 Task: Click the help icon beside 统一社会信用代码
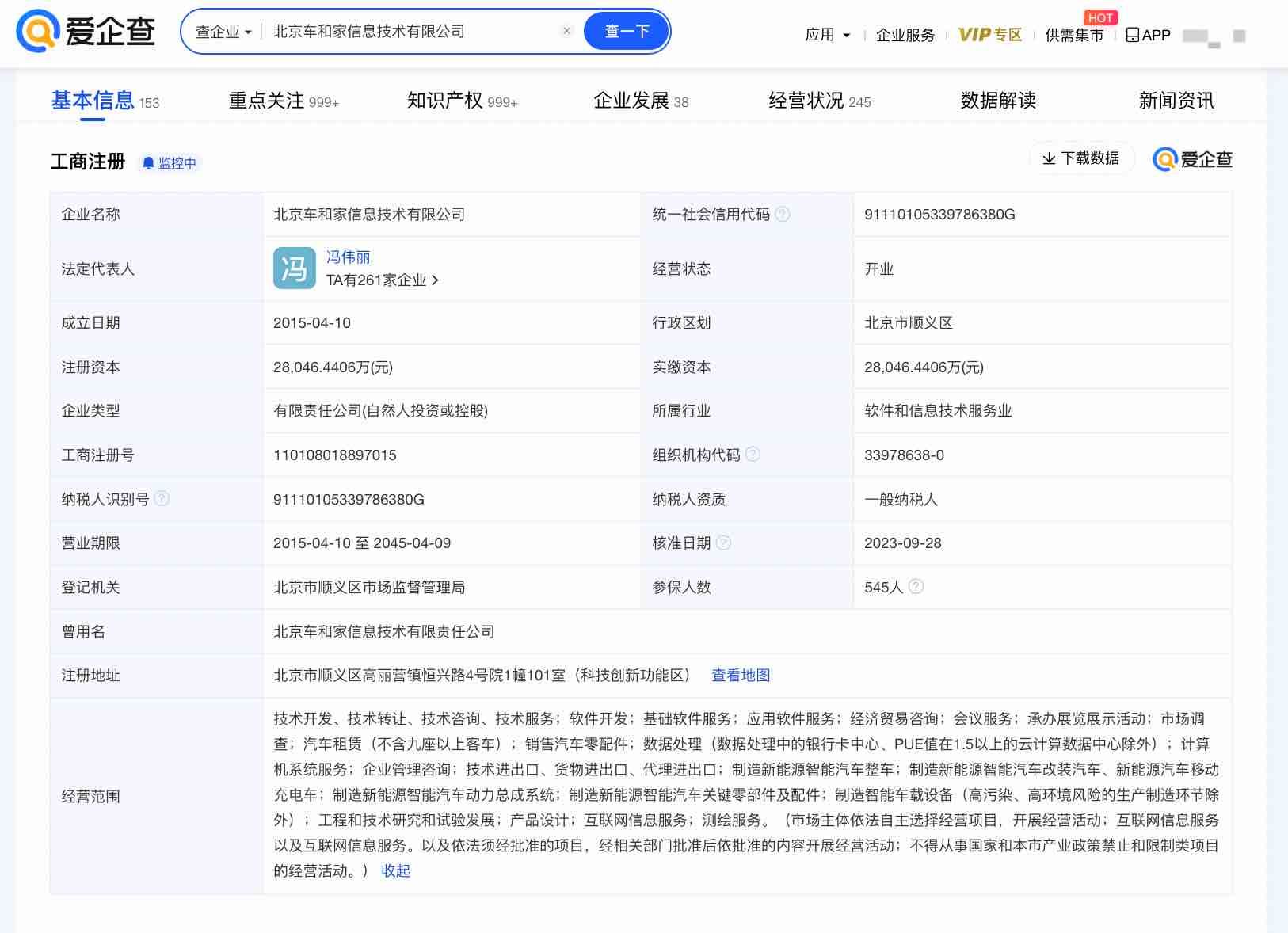click(783, 214)
